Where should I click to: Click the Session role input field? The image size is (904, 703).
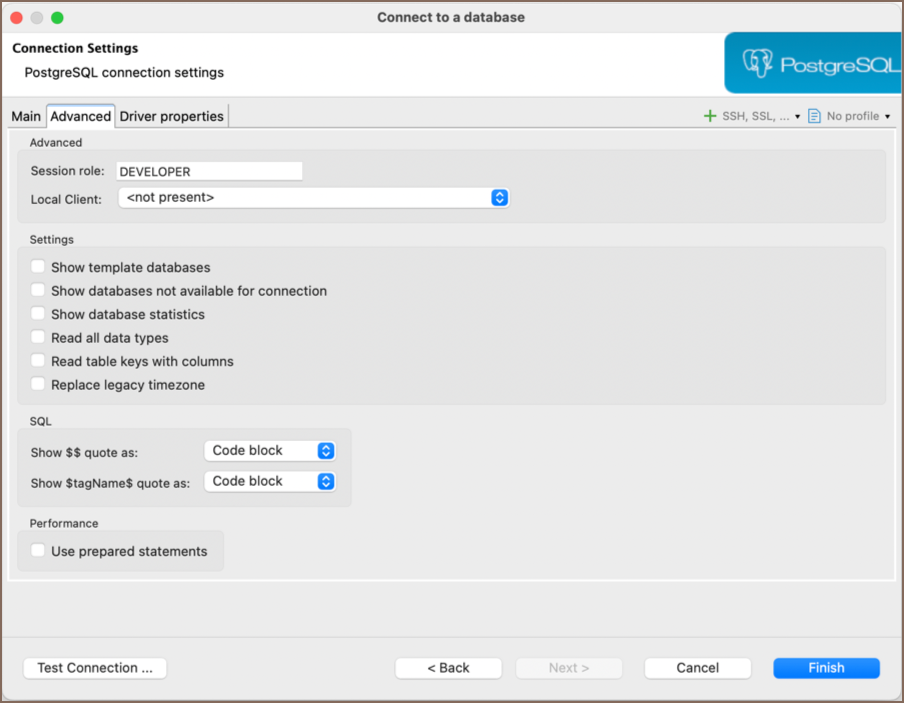point(209,172)
